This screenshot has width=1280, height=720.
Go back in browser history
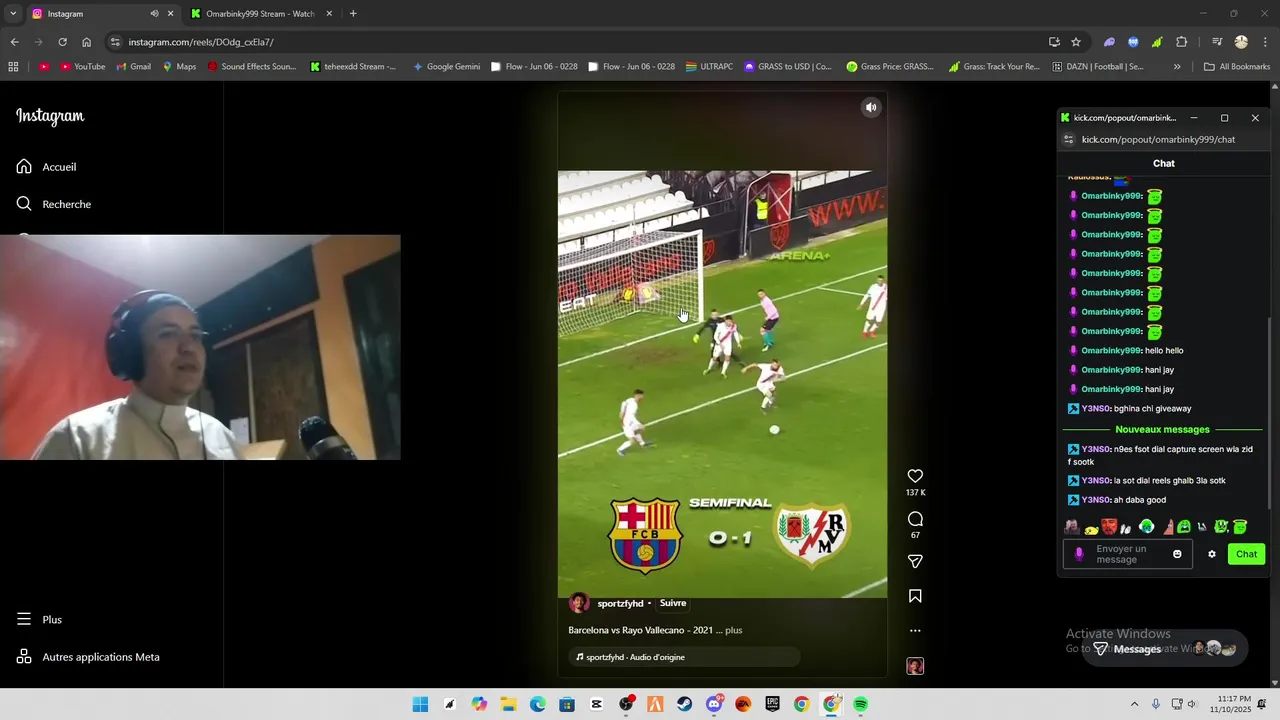click(14, 42)
